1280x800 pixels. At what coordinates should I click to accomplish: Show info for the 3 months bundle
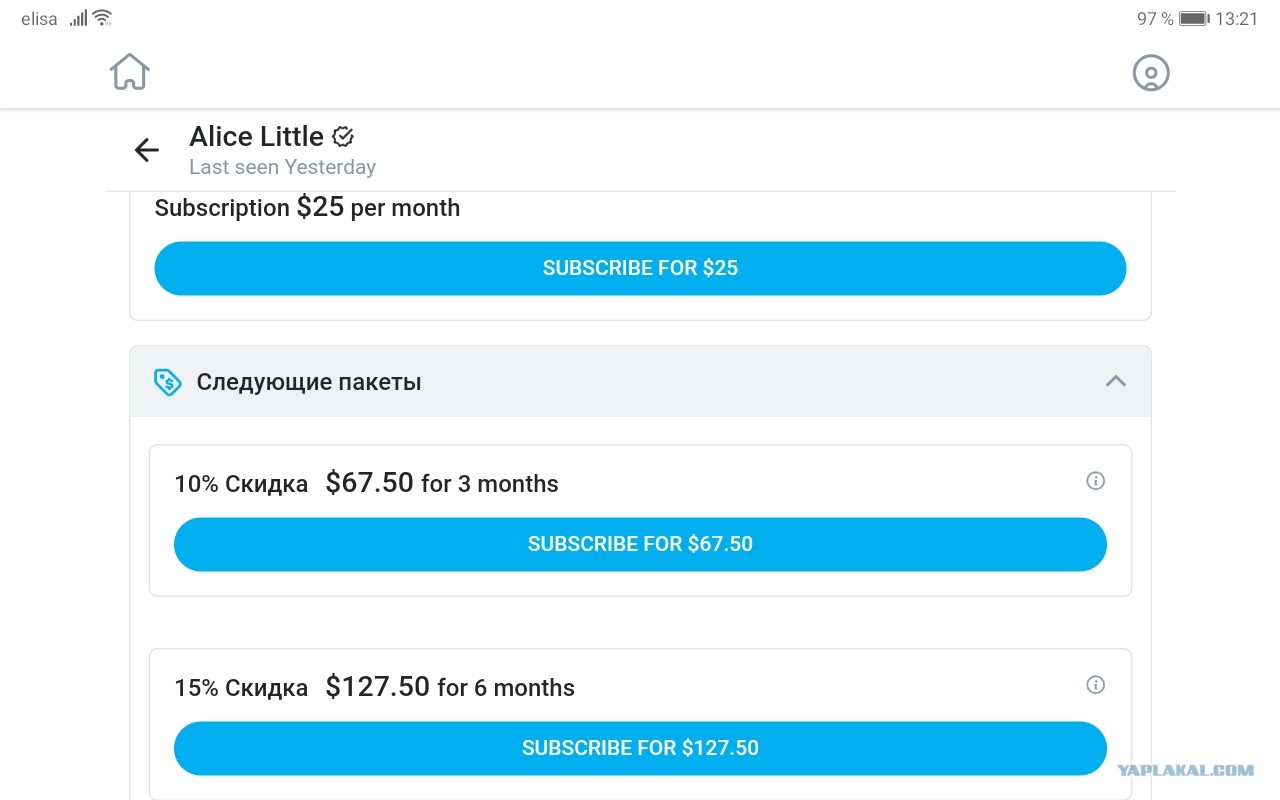tap(1096, 481)
